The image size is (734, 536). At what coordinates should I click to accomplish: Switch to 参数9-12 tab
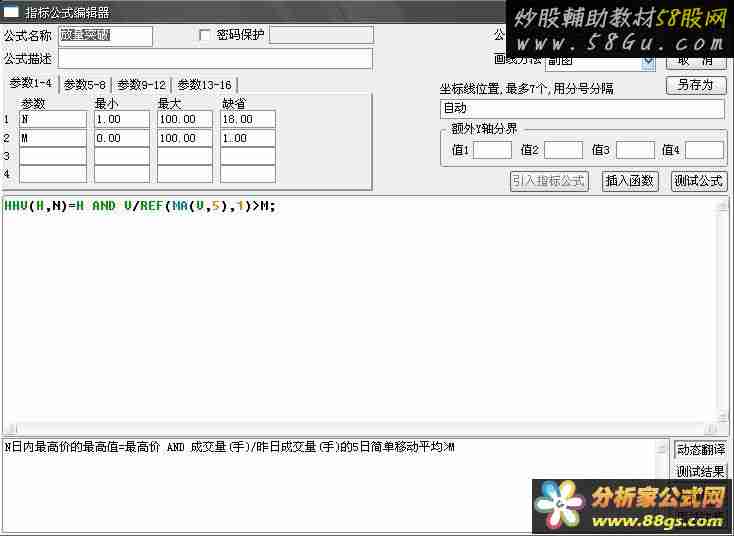coord(141,85)
